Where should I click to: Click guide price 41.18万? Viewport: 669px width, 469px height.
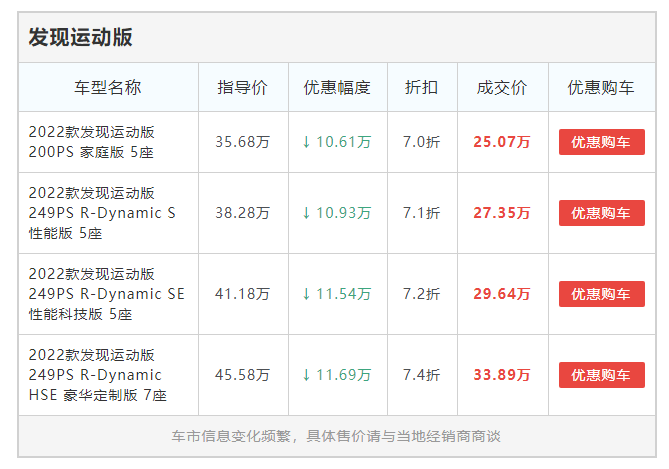242,294
